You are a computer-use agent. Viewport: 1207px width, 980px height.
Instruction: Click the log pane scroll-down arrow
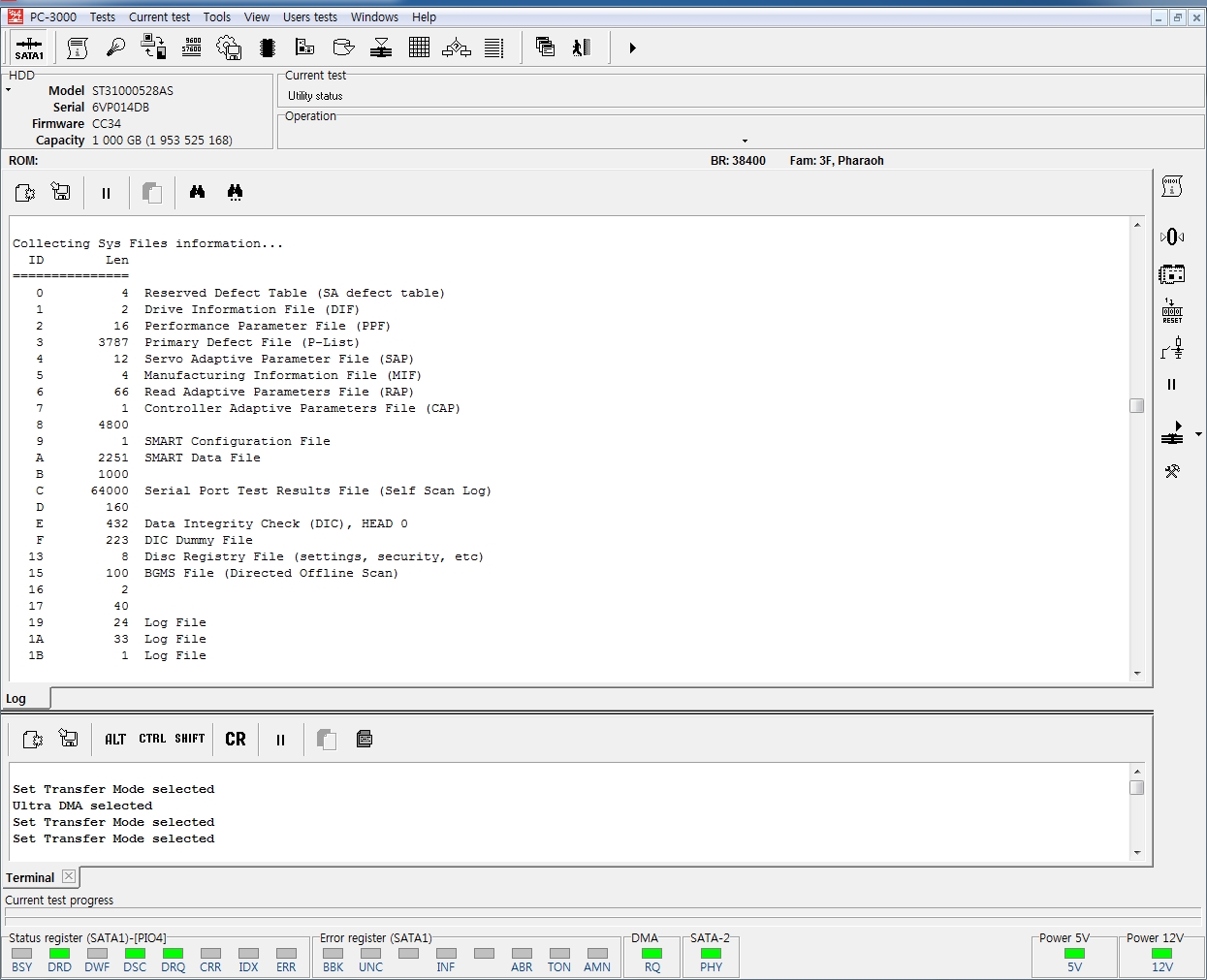(1137, 673)
